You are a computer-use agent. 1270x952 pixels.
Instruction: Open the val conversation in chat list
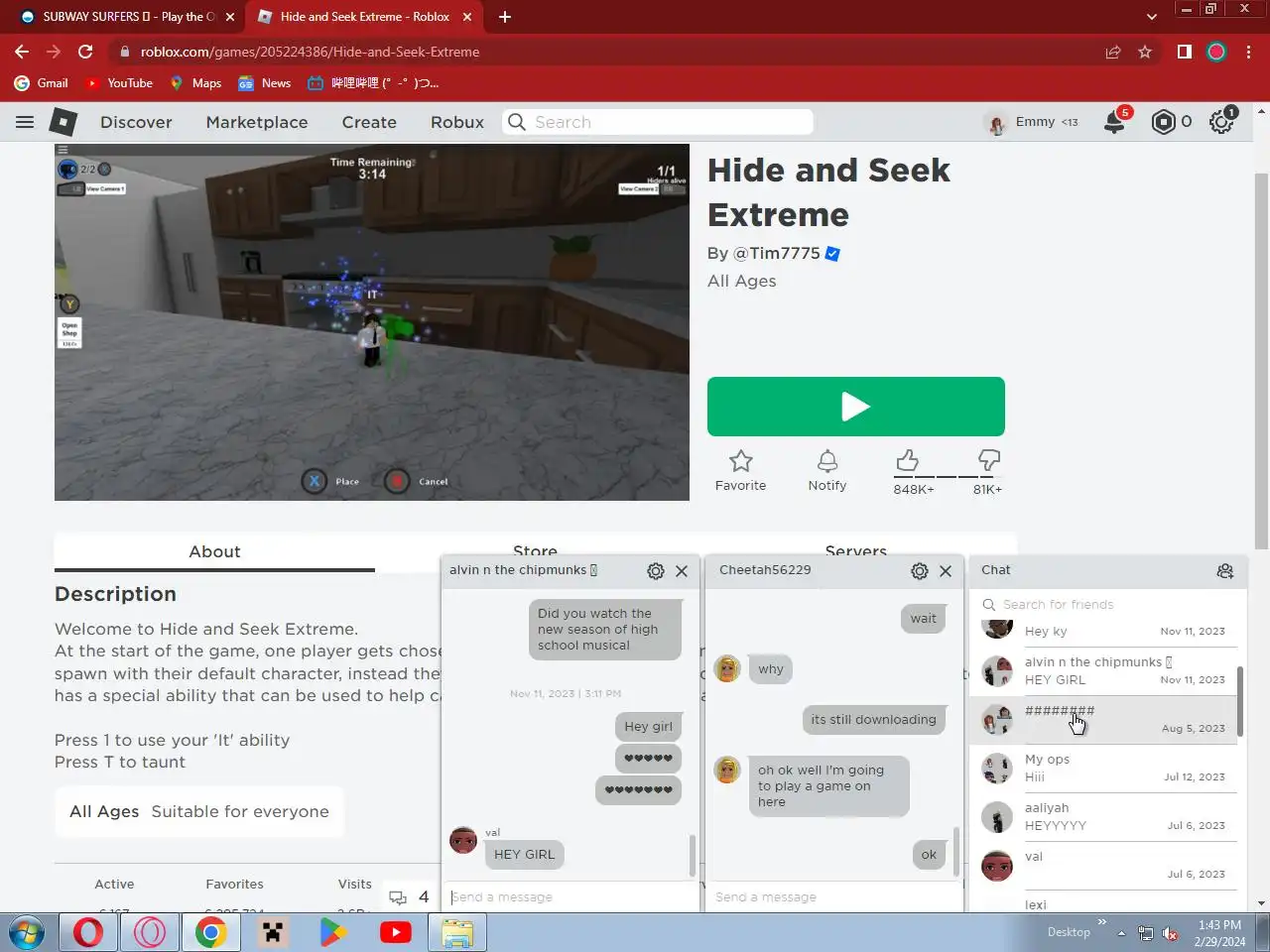point(1103,866)
